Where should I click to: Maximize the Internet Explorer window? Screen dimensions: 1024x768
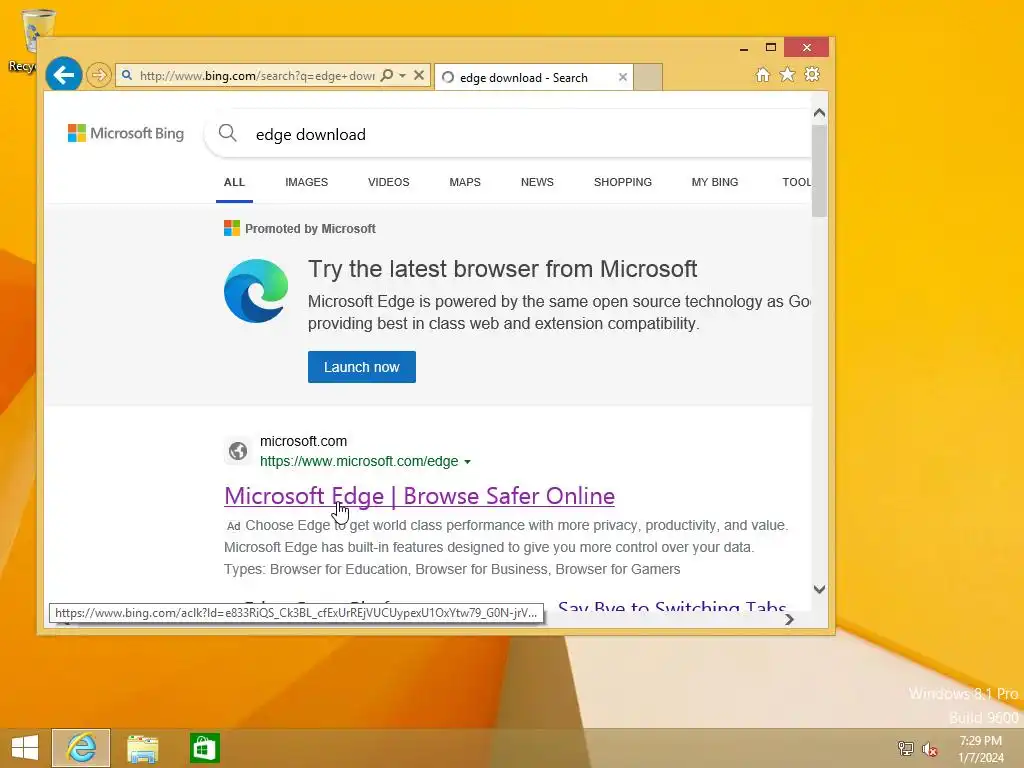(771, 48)
